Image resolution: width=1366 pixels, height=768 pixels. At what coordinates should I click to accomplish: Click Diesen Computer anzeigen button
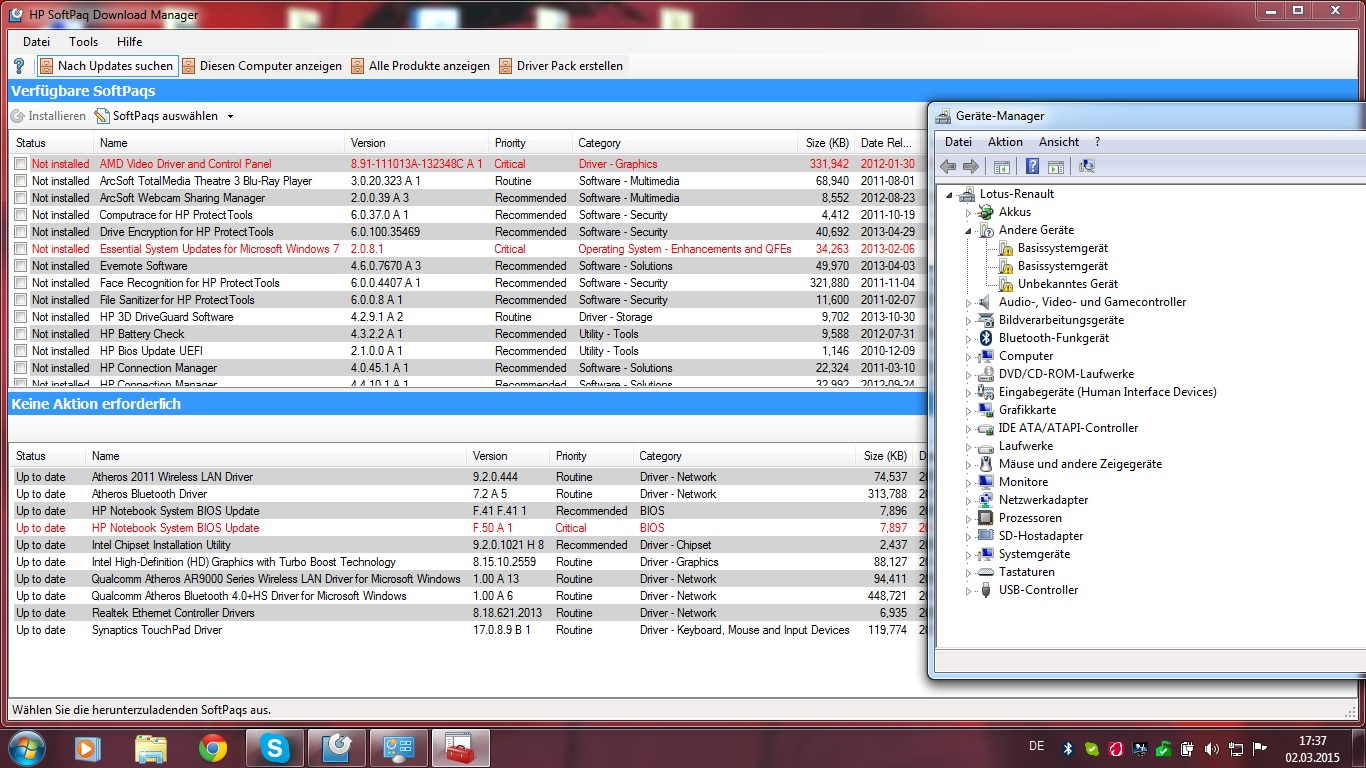pyautogui.click(x=262, y=66)
